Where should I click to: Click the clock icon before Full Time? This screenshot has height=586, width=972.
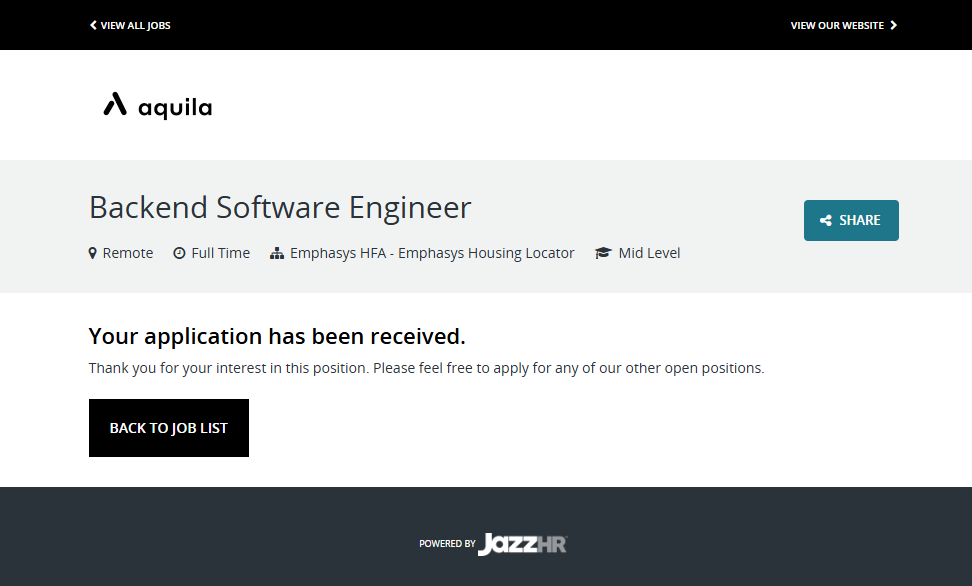pos(179,253)
